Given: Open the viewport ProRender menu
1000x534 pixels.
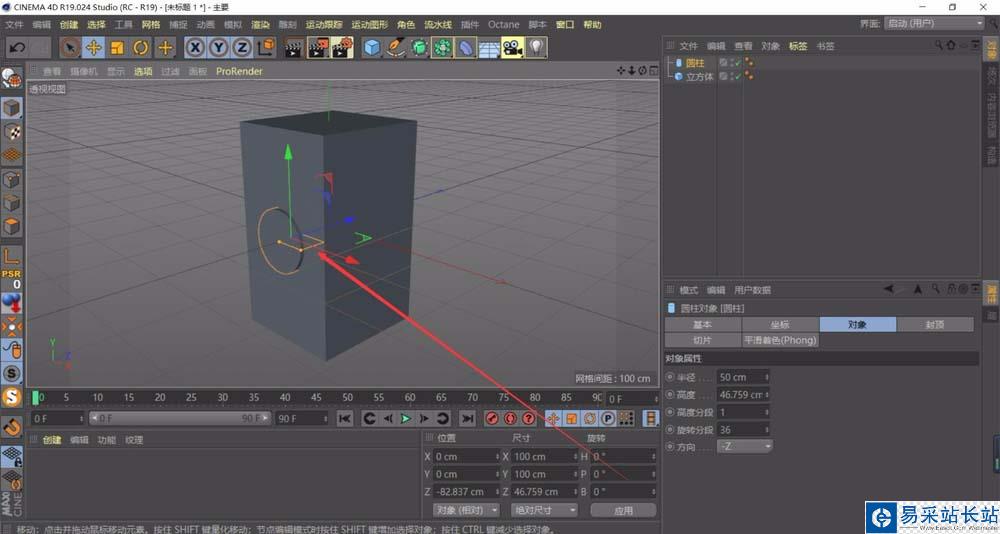Looking at the screenshot, I should [x=239, y=71].
